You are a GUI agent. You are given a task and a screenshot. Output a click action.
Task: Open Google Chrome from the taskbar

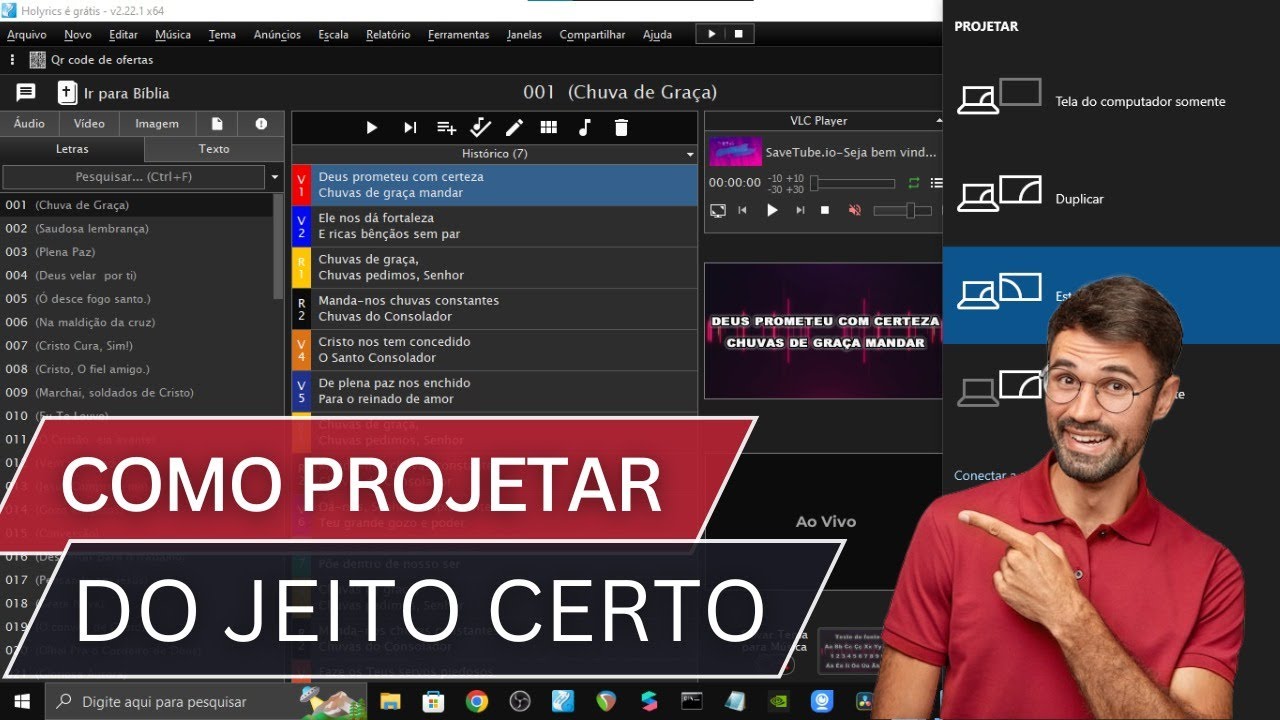pos(476,702)
